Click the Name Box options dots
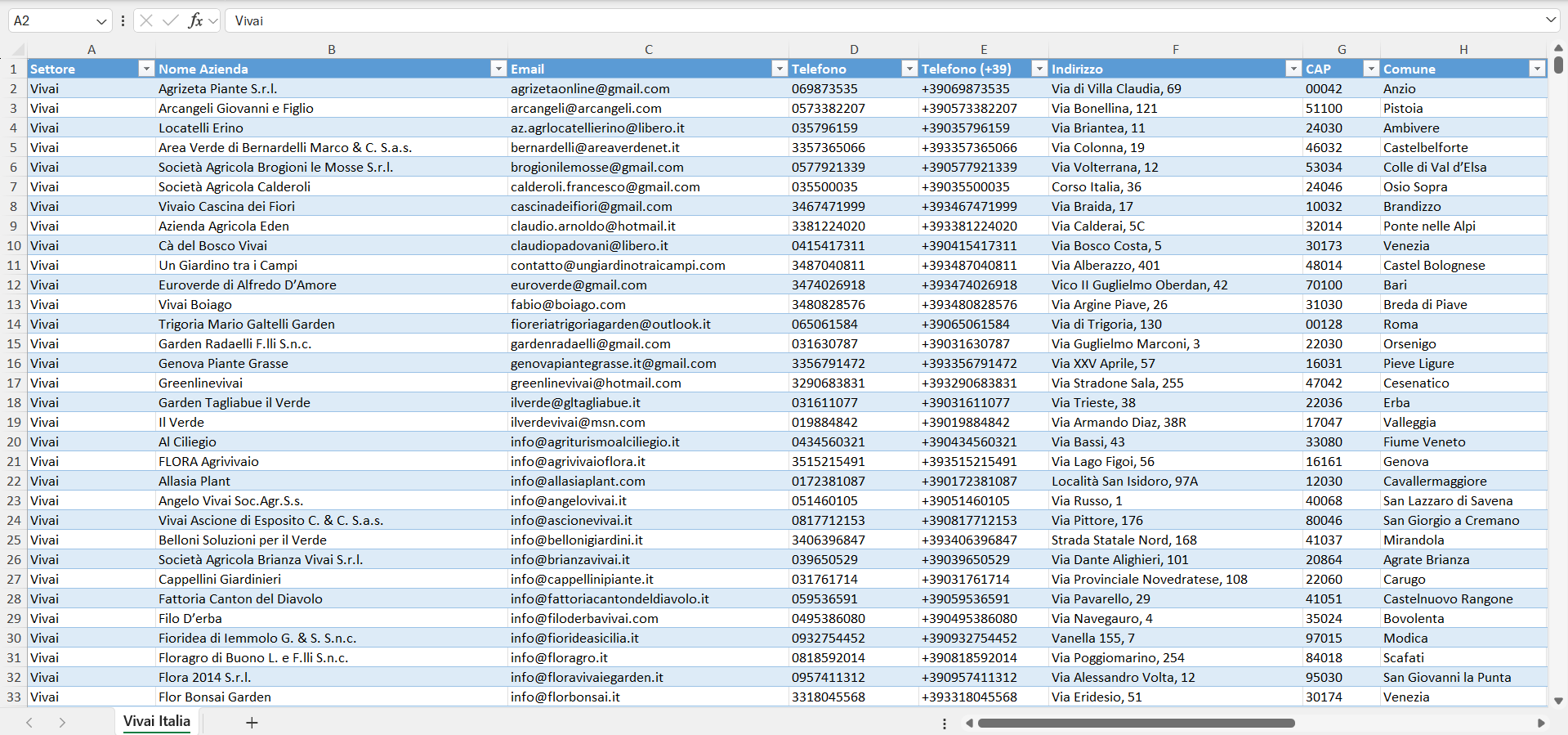 point(123,21)
